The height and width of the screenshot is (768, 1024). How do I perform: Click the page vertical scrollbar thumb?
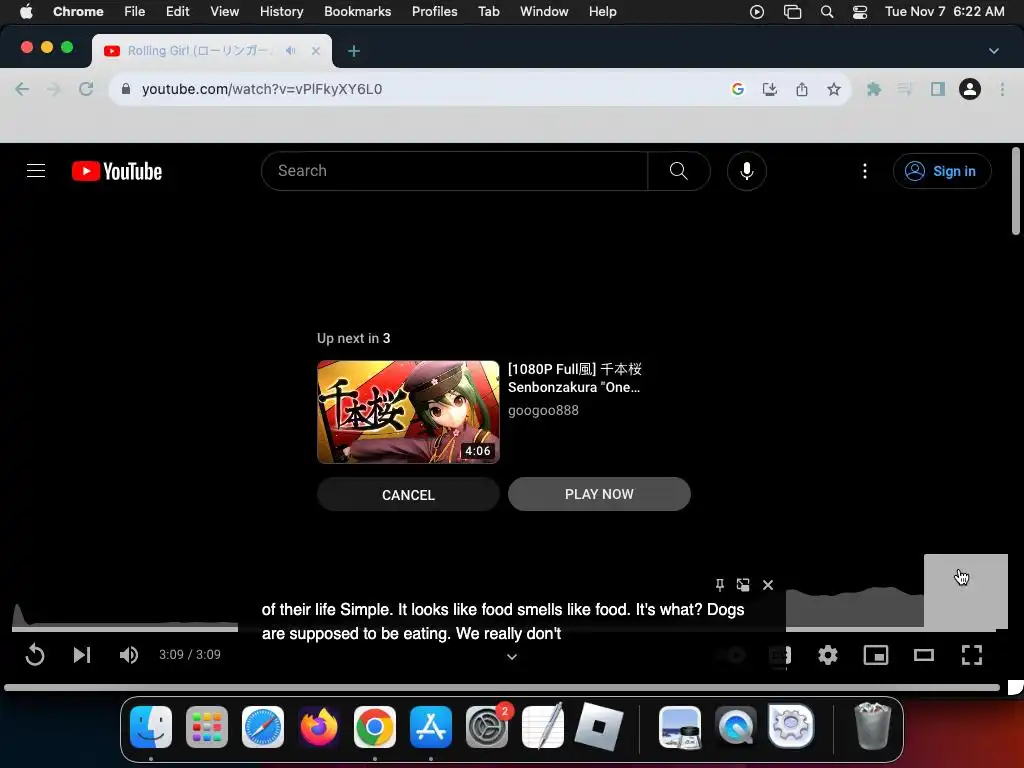coord(1016,191)
